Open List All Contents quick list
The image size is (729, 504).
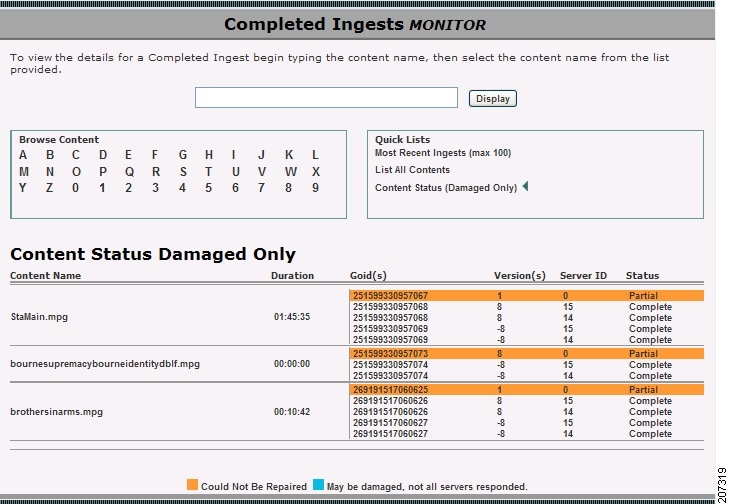(x=412, y=170)
